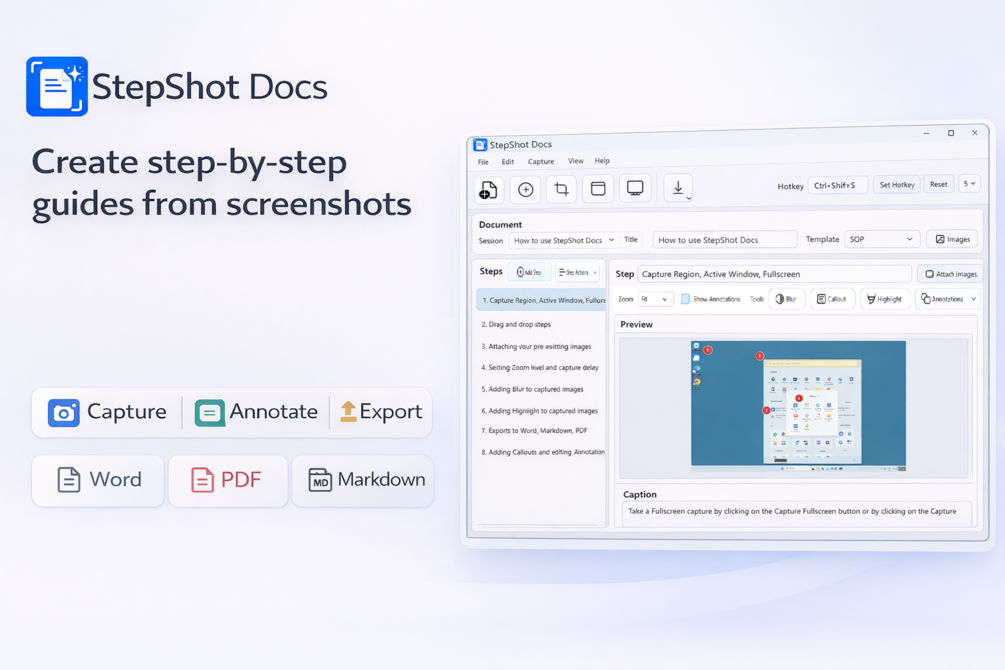Image resolution: width=1005 pixels, height=670 pixels.
Task: Click the green Annotate icon
Action: (209, 413)
